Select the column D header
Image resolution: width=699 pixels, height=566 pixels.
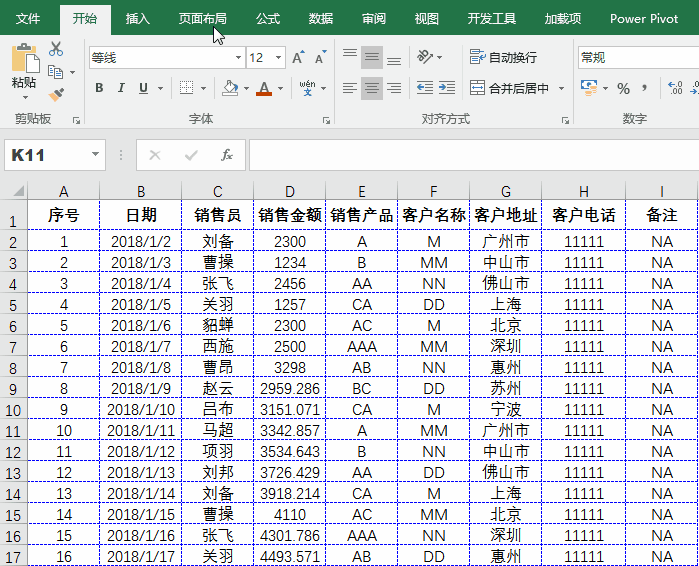(x=289, y=191)
